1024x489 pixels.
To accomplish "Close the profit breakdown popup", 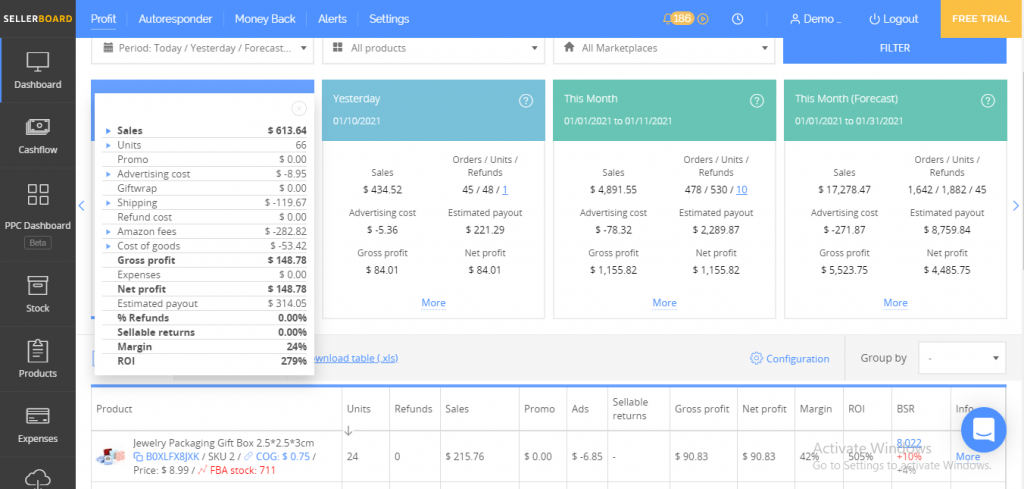I will [x=298, y=108].
